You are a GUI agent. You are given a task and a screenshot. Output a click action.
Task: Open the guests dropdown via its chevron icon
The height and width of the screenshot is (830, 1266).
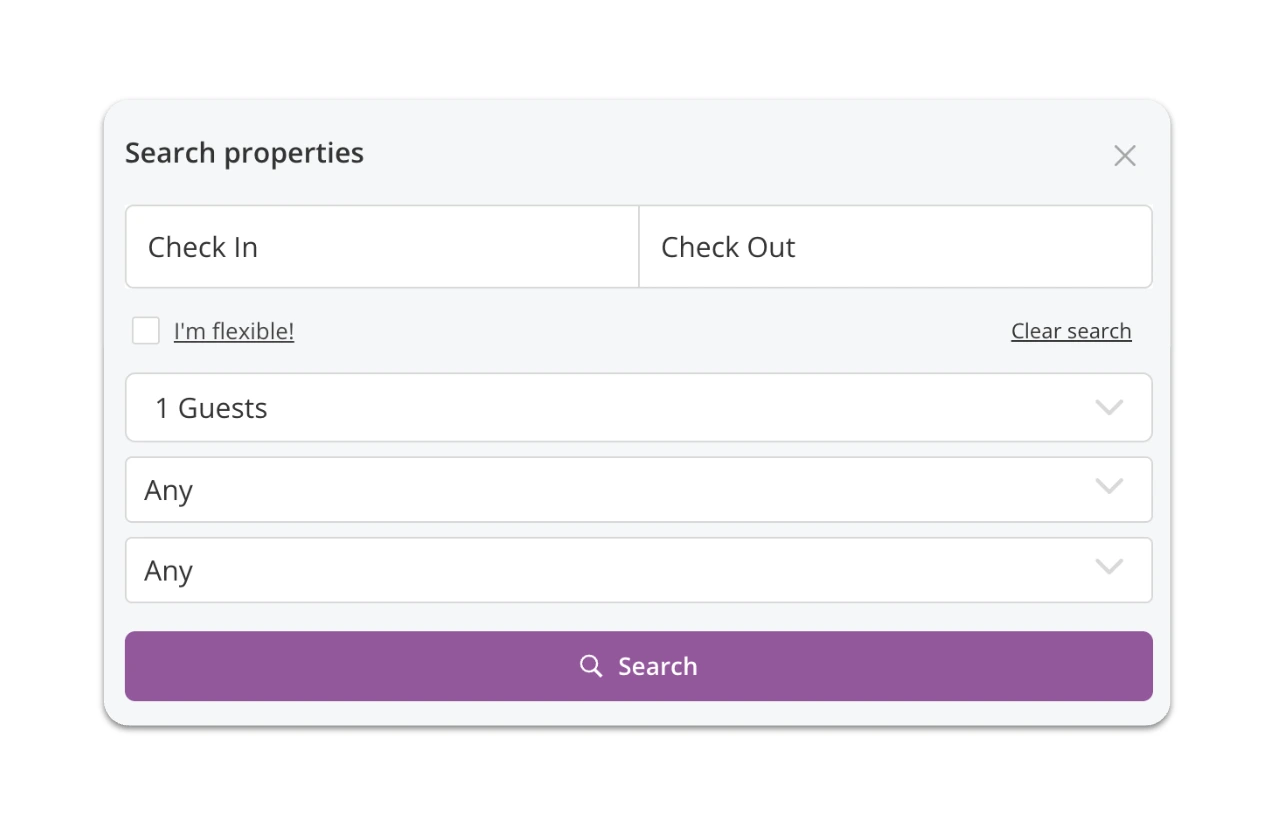click(1108, 408)
